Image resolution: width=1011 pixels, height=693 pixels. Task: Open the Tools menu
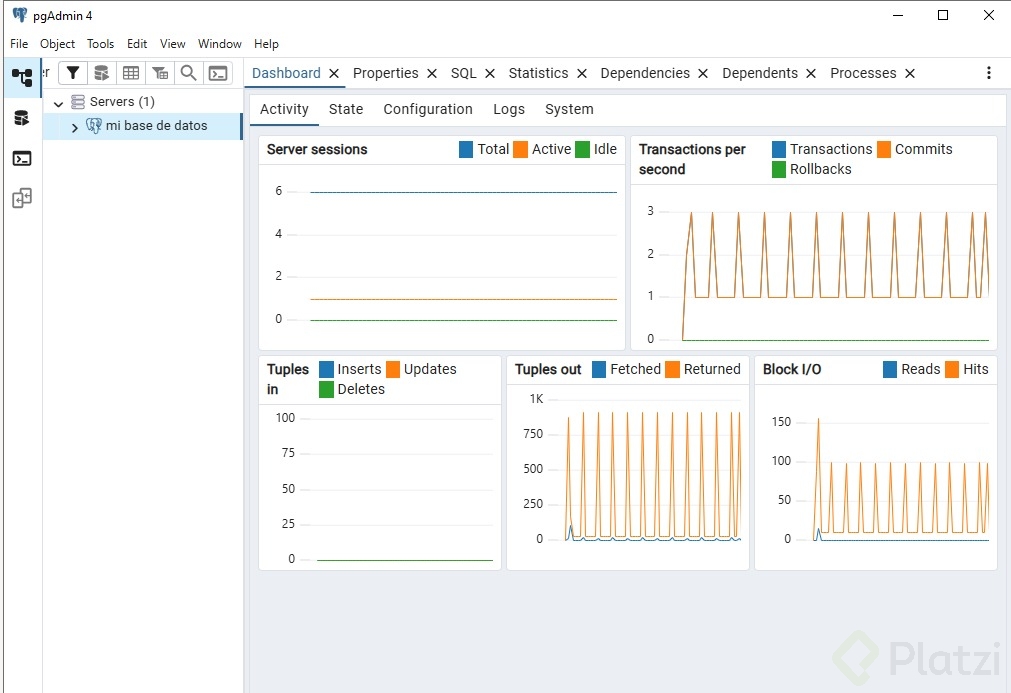click(100, 44)
